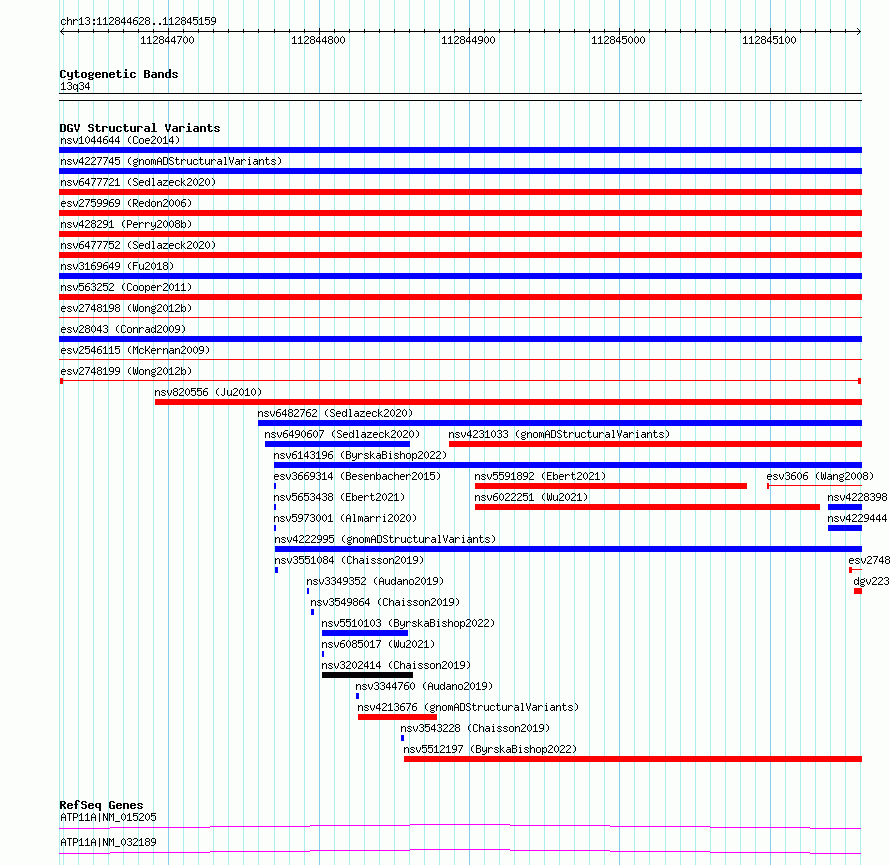Open the nsv5510103 (ByrskaBishop2022) label

coord(408,623)
